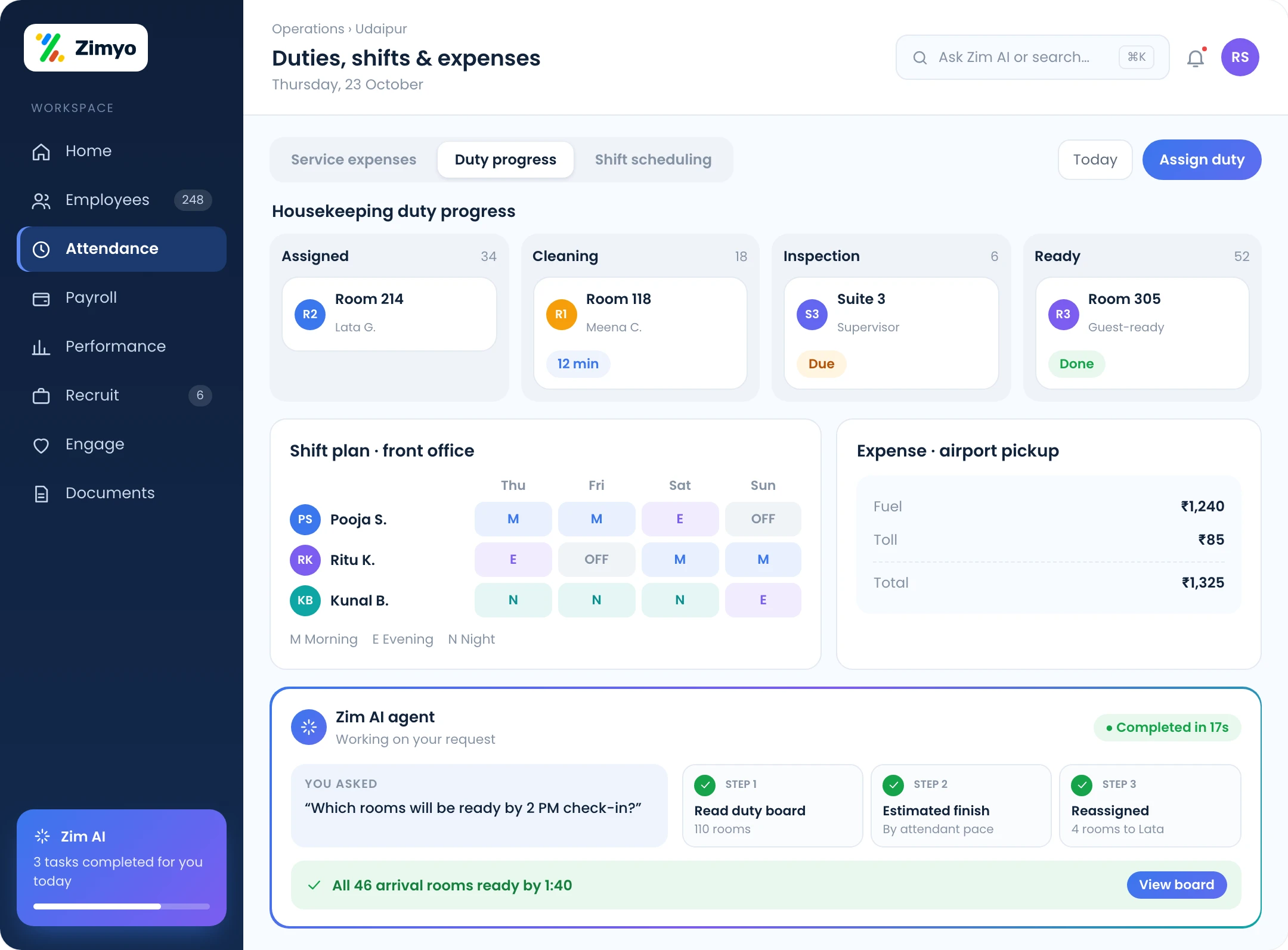Open the RS profile avatar

pyautogui.click(x=1240, y=57)
